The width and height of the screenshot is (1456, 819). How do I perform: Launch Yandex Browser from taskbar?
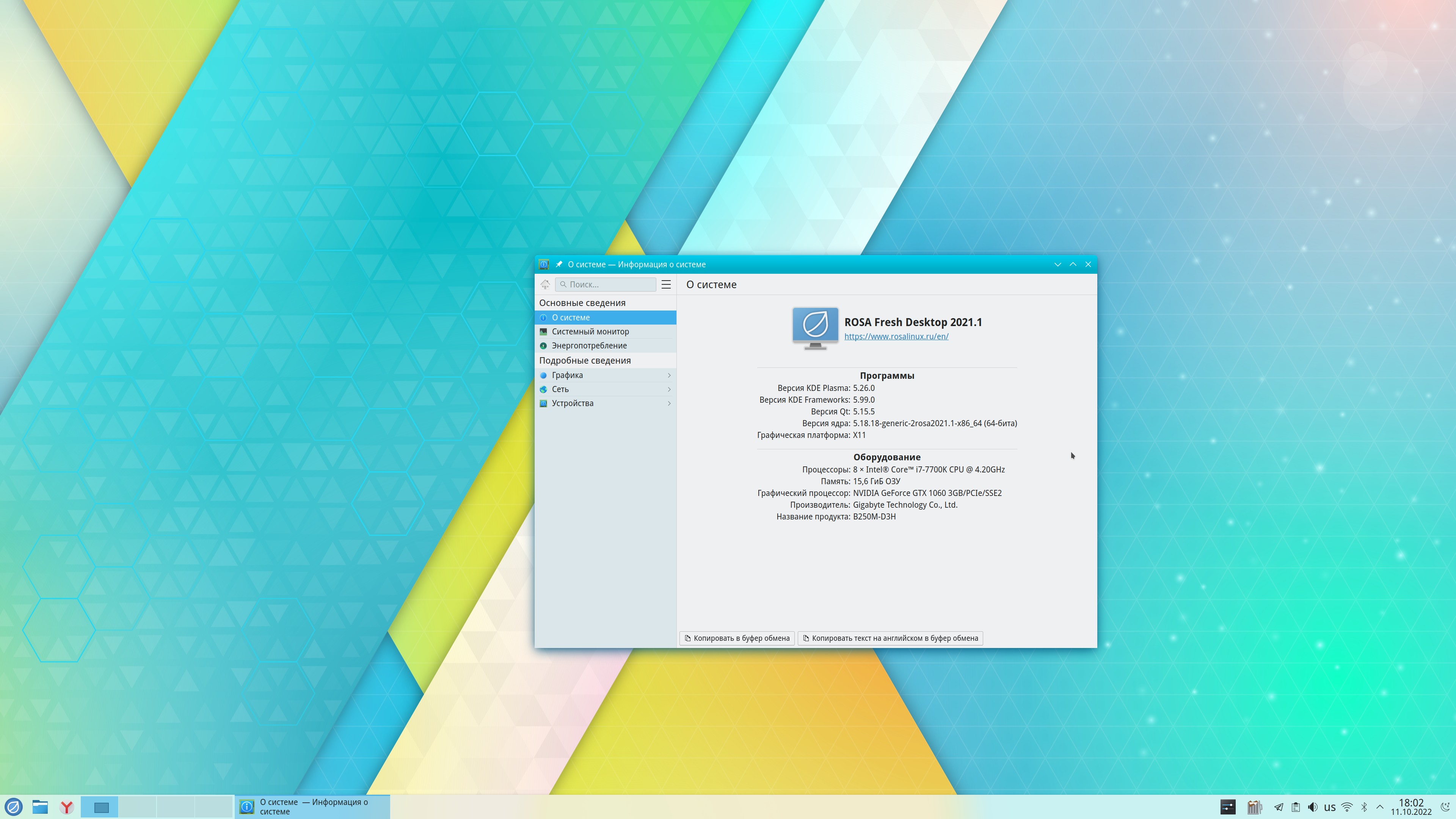pyautogui.click(x=67, y=806)
